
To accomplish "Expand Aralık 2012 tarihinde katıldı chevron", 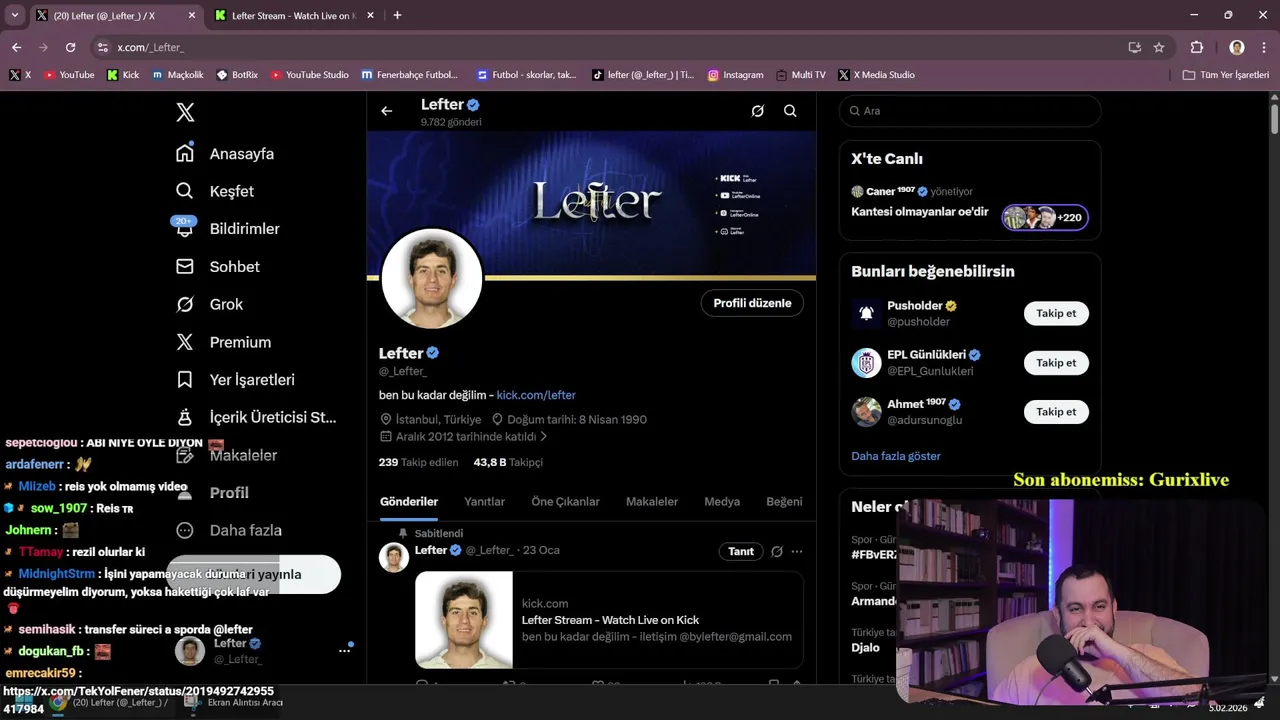I will point(544,437).
